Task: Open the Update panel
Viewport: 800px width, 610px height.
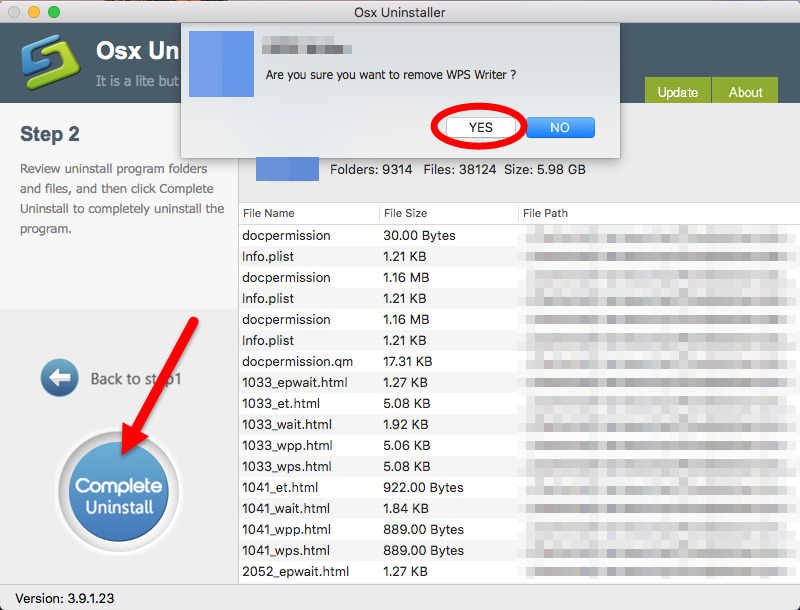Action: (678, 91)
